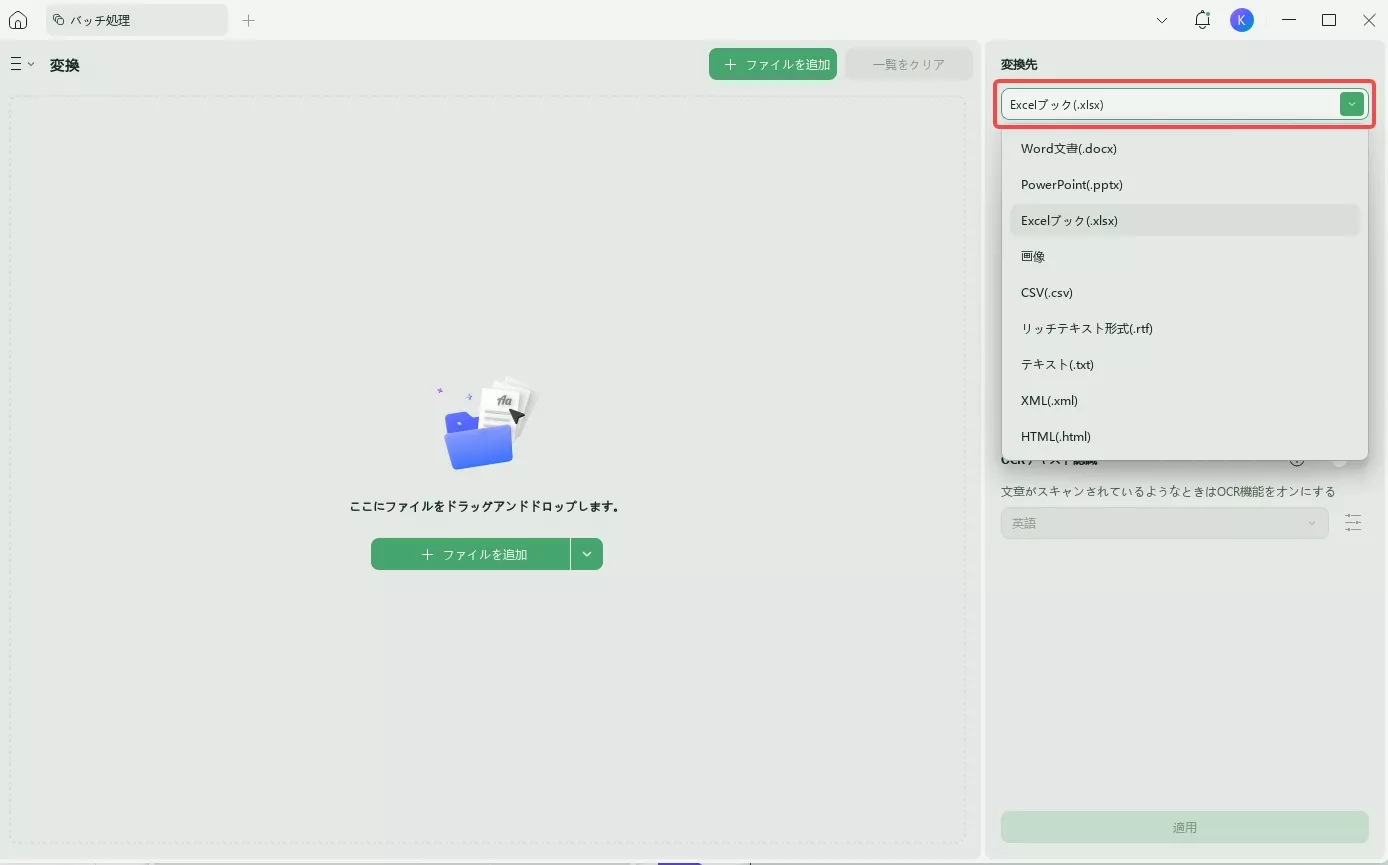Select テキスト(.txt) format
This screenshot has height=865, width=1388.
click(1185, 364)
